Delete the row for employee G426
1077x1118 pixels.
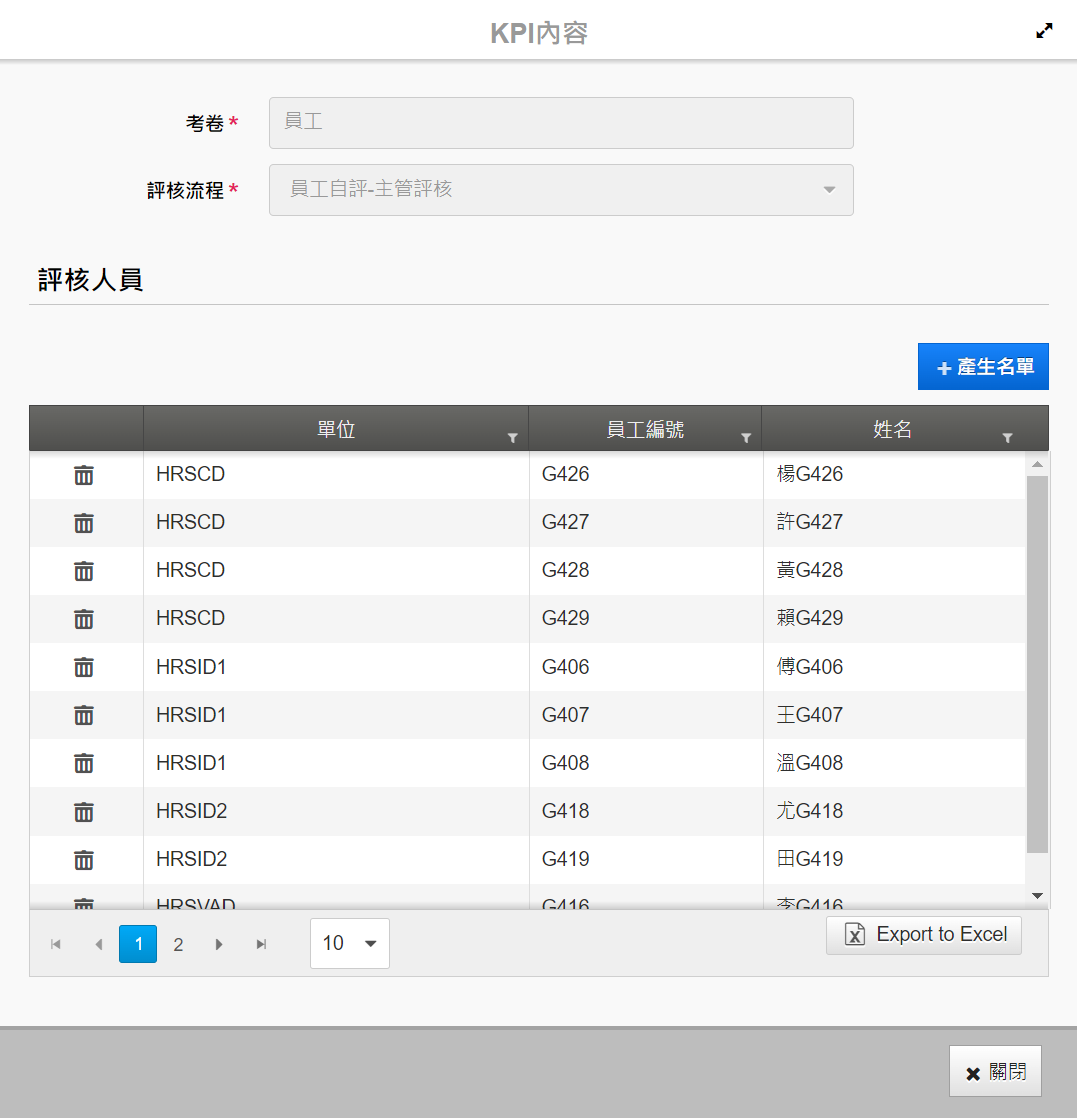pyautogui.click(x=84, y=475)
